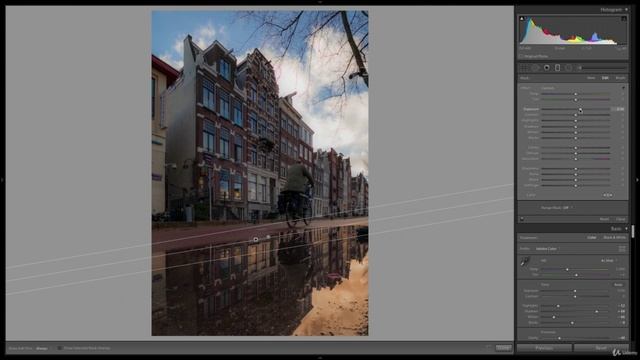Toggle highlight clipping indicator in histogram
The height and width of the screenshot is (360, 640).
[624, 18]
